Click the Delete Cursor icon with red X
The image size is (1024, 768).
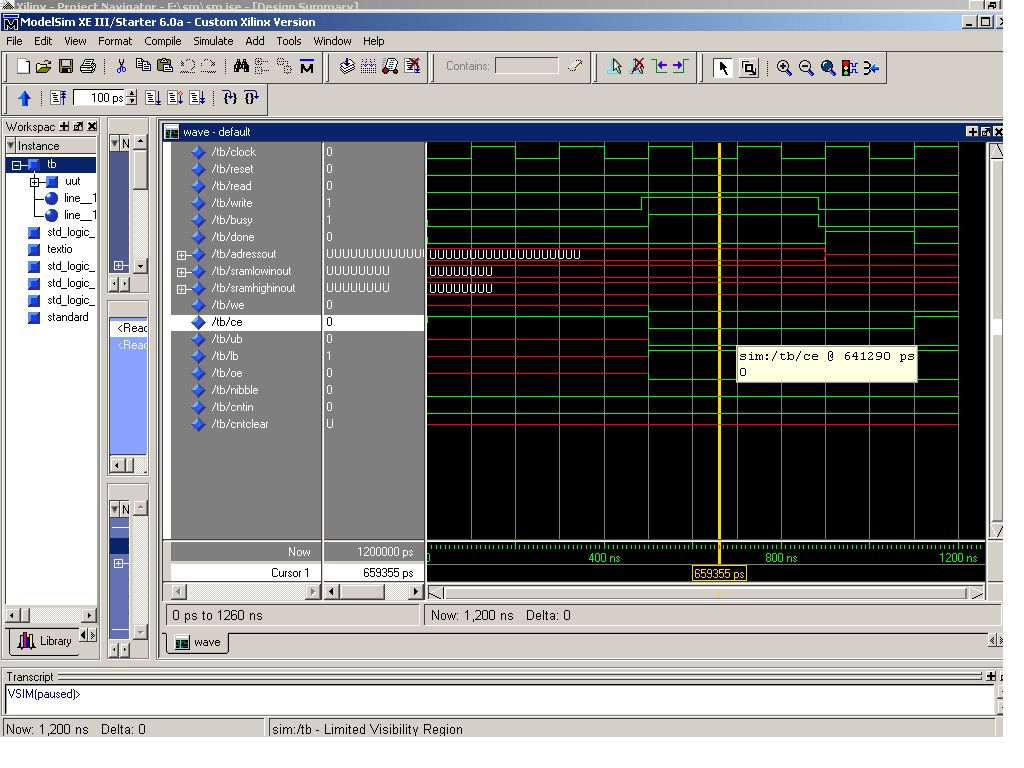[x=637, y=67]
